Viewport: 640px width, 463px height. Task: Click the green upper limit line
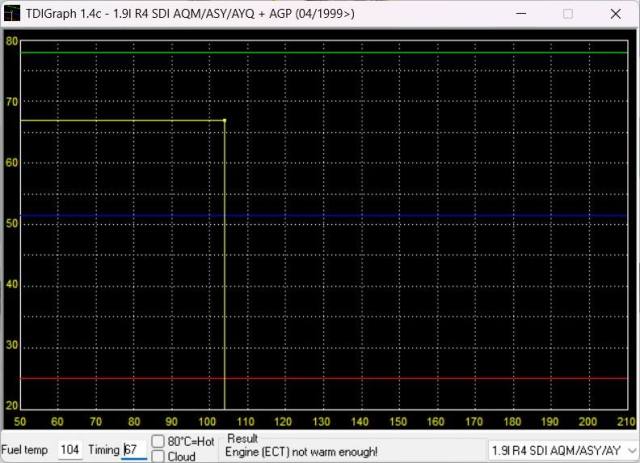[x=400, y=53]
